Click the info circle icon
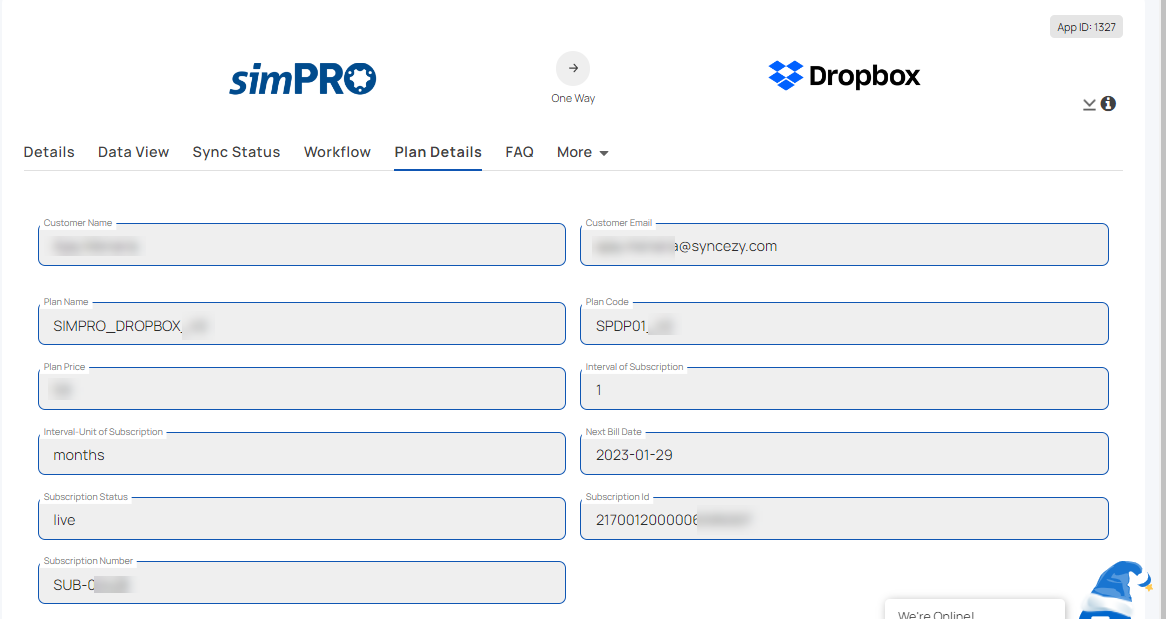 point(1108,103)
